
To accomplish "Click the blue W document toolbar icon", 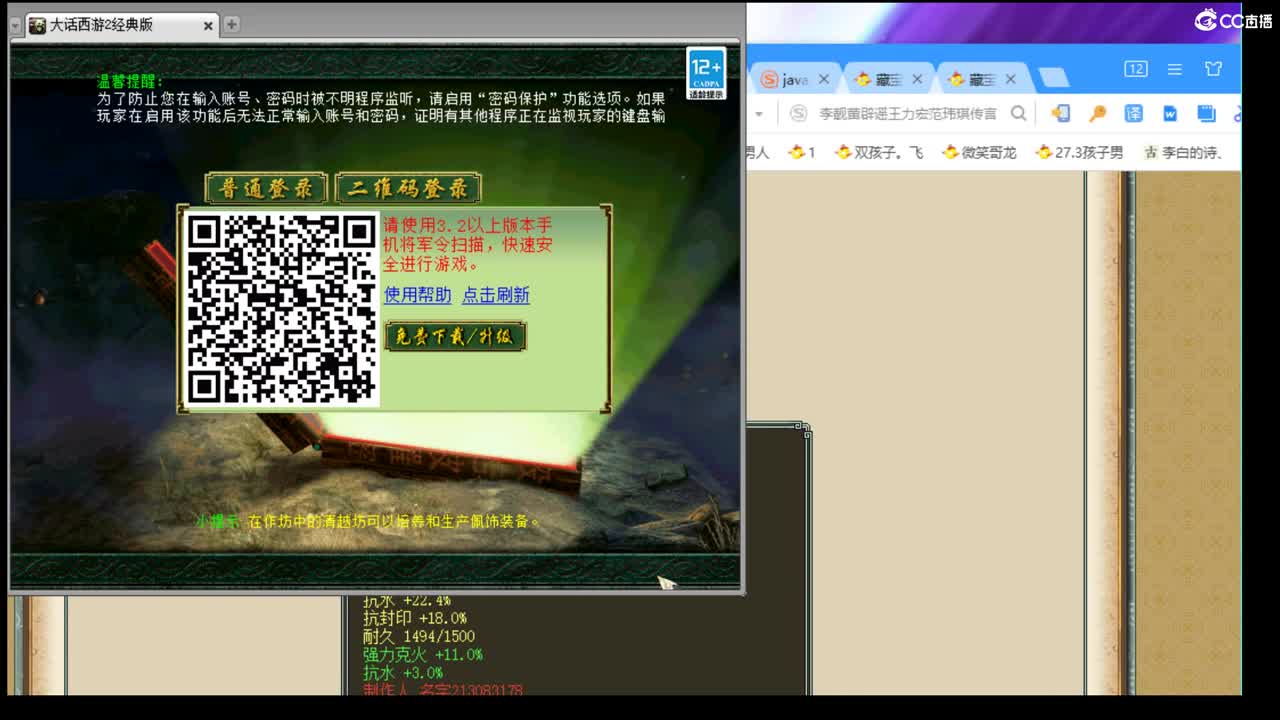I will point(1170,113).
